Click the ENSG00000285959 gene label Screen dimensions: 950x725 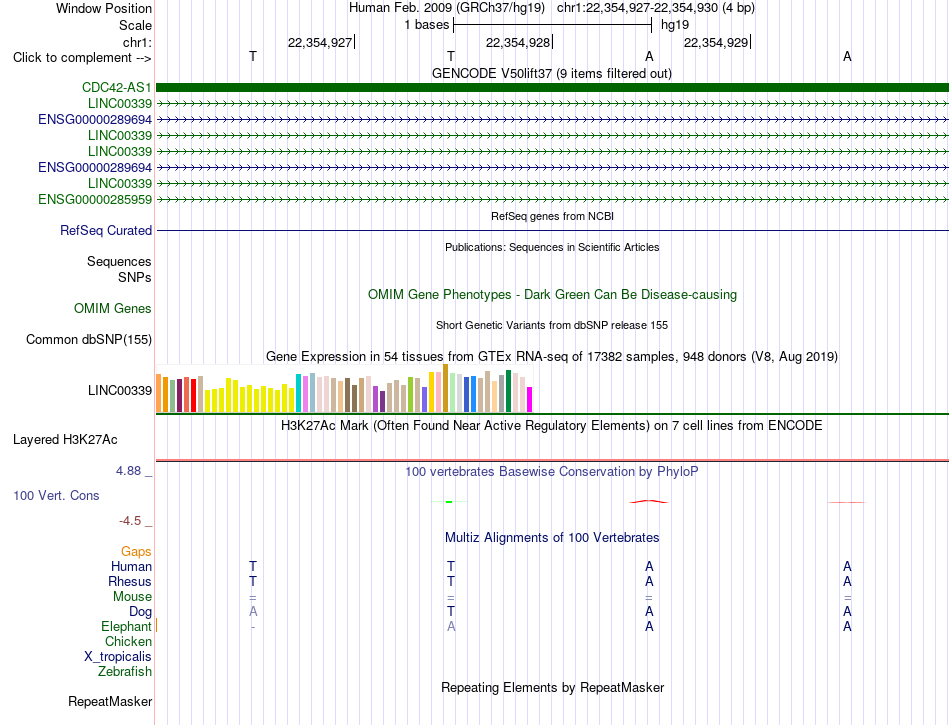(95, 200)
